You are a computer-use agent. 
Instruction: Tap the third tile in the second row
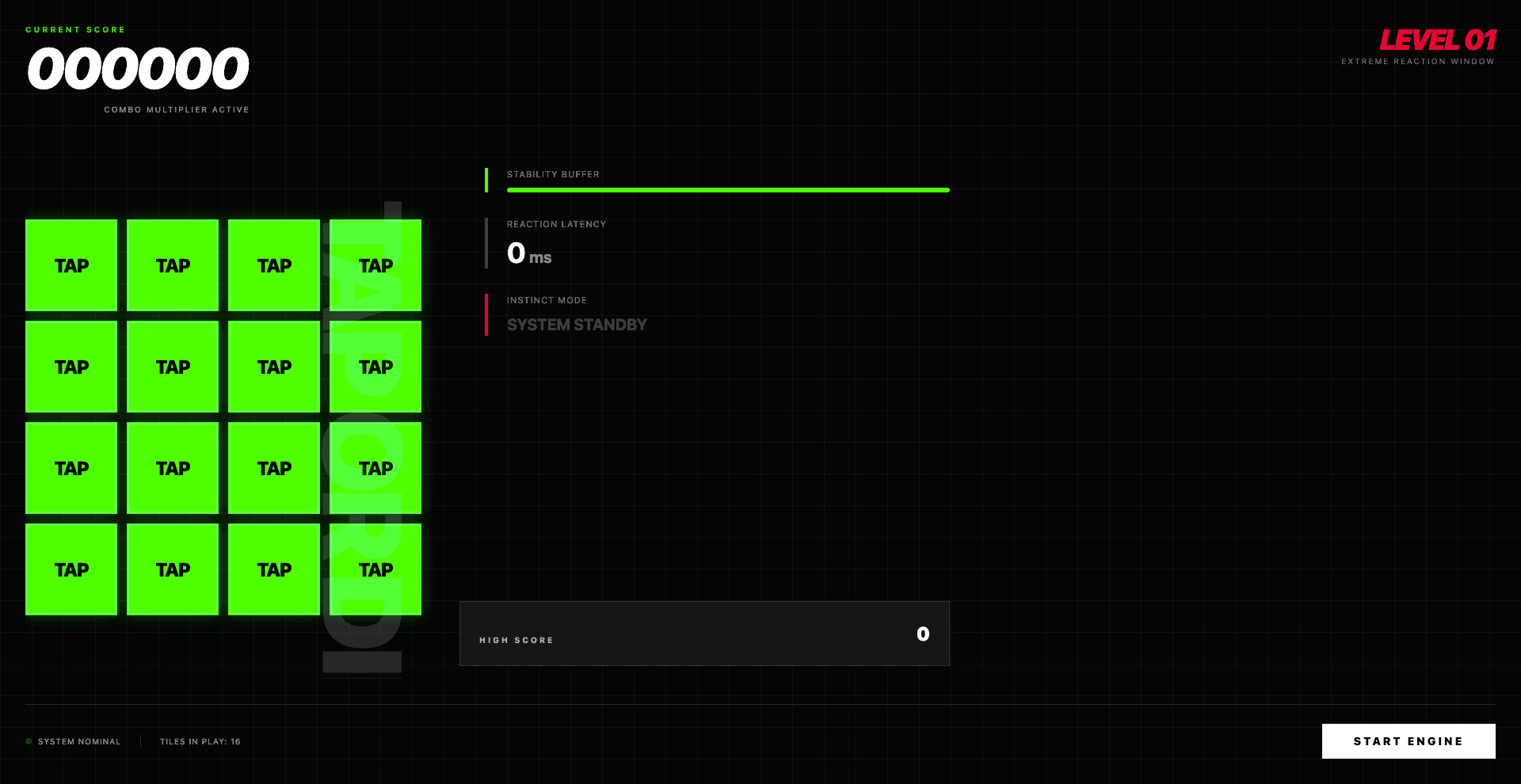(x=274, y=367)
